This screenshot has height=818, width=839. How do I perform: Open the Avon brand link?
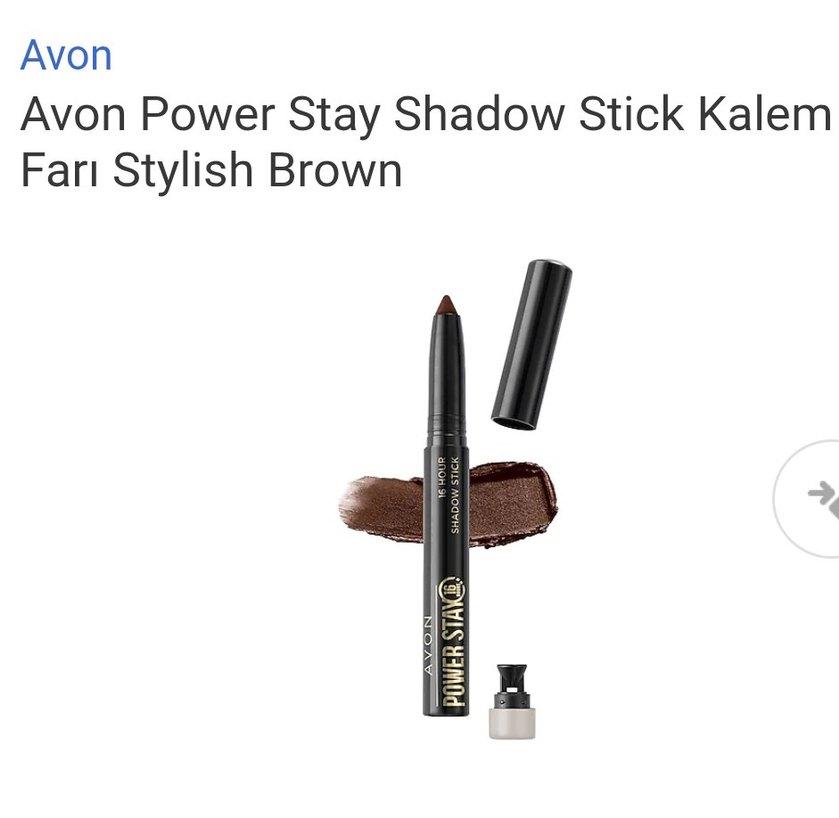(x=66, y=55)
